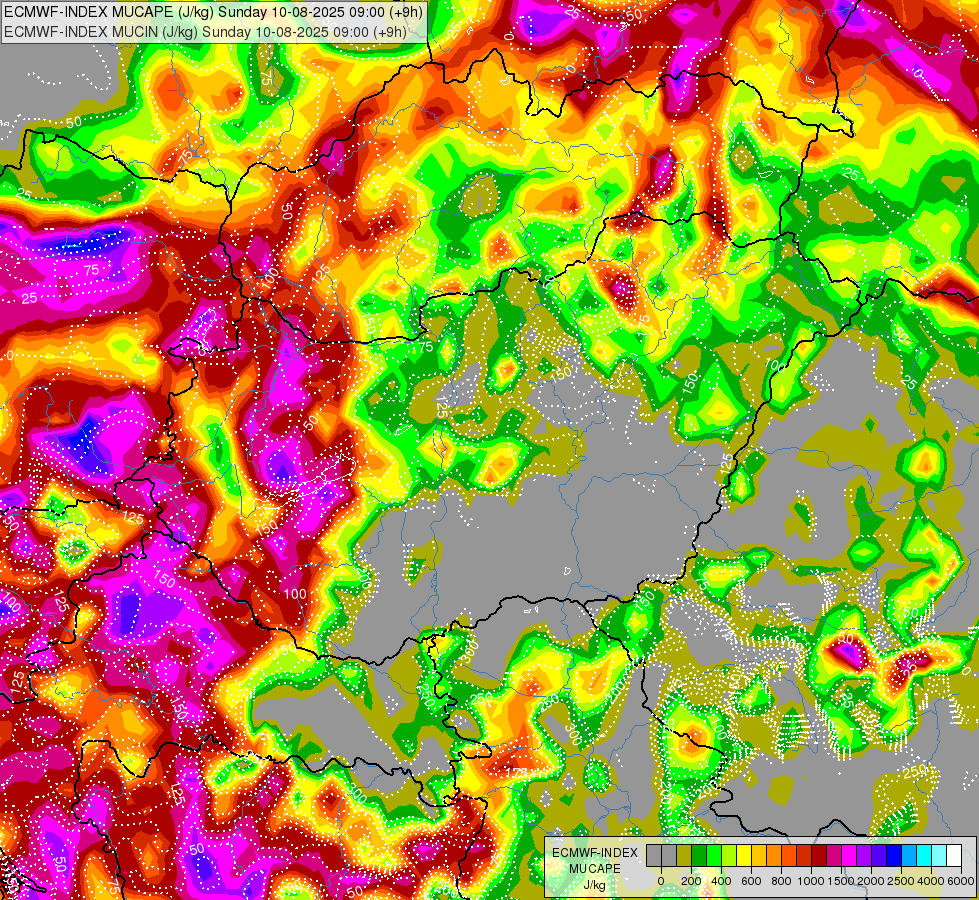
Task: Click the 4000 value on legend scale
Action: [931, 881]
